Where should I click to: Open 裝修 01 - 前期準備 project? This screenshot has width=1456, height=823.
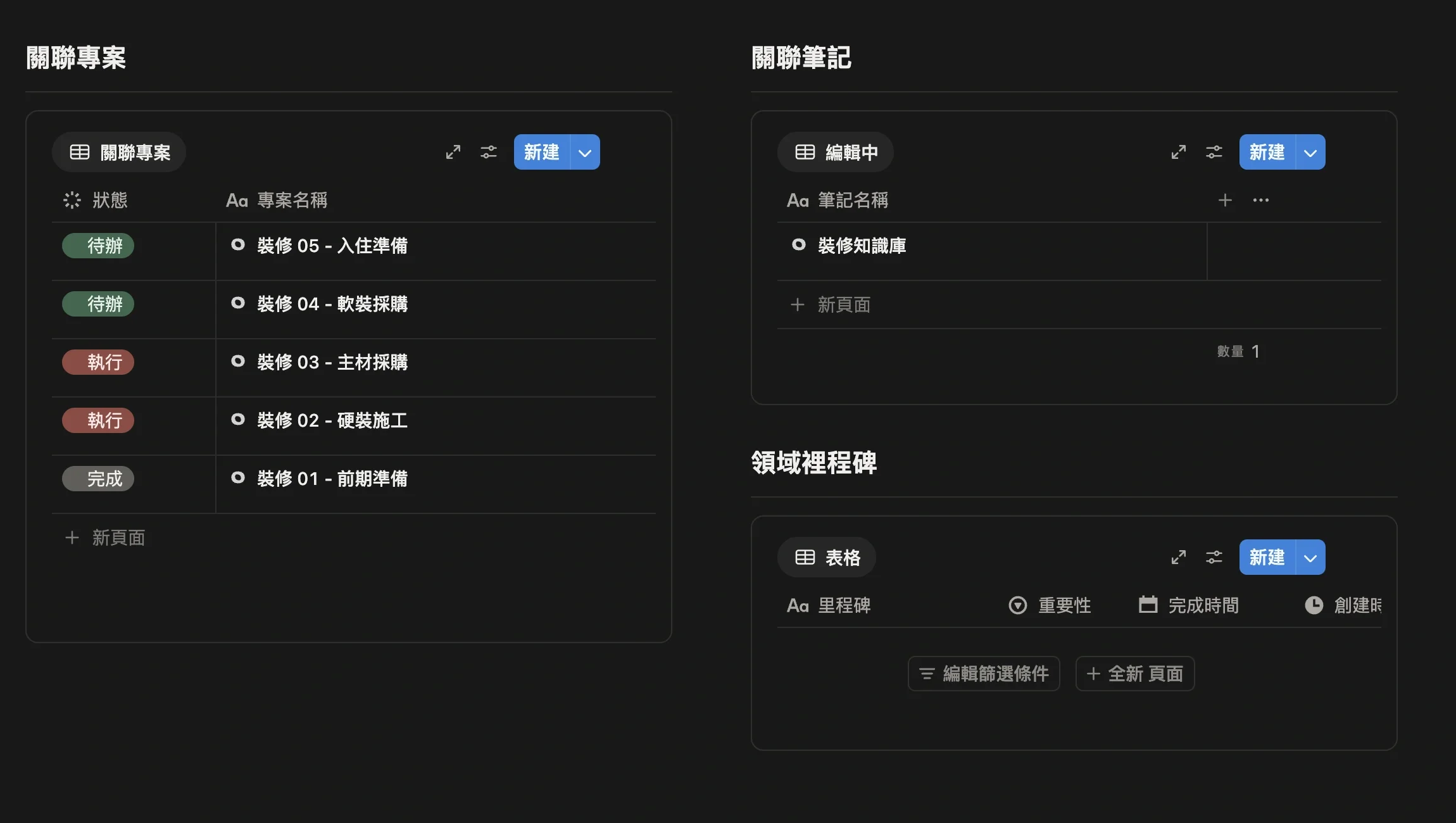[x=332, y=479]
